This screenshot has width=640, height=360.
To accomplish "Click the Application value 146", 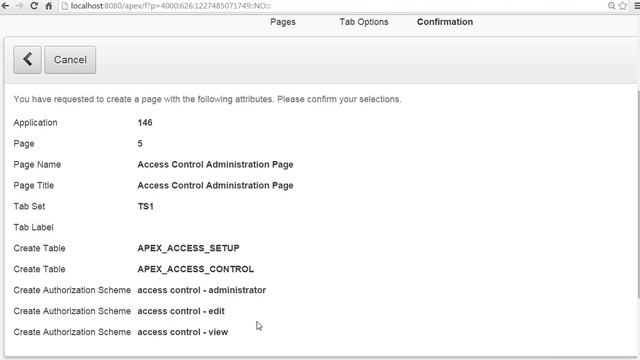I will (145, 122).
